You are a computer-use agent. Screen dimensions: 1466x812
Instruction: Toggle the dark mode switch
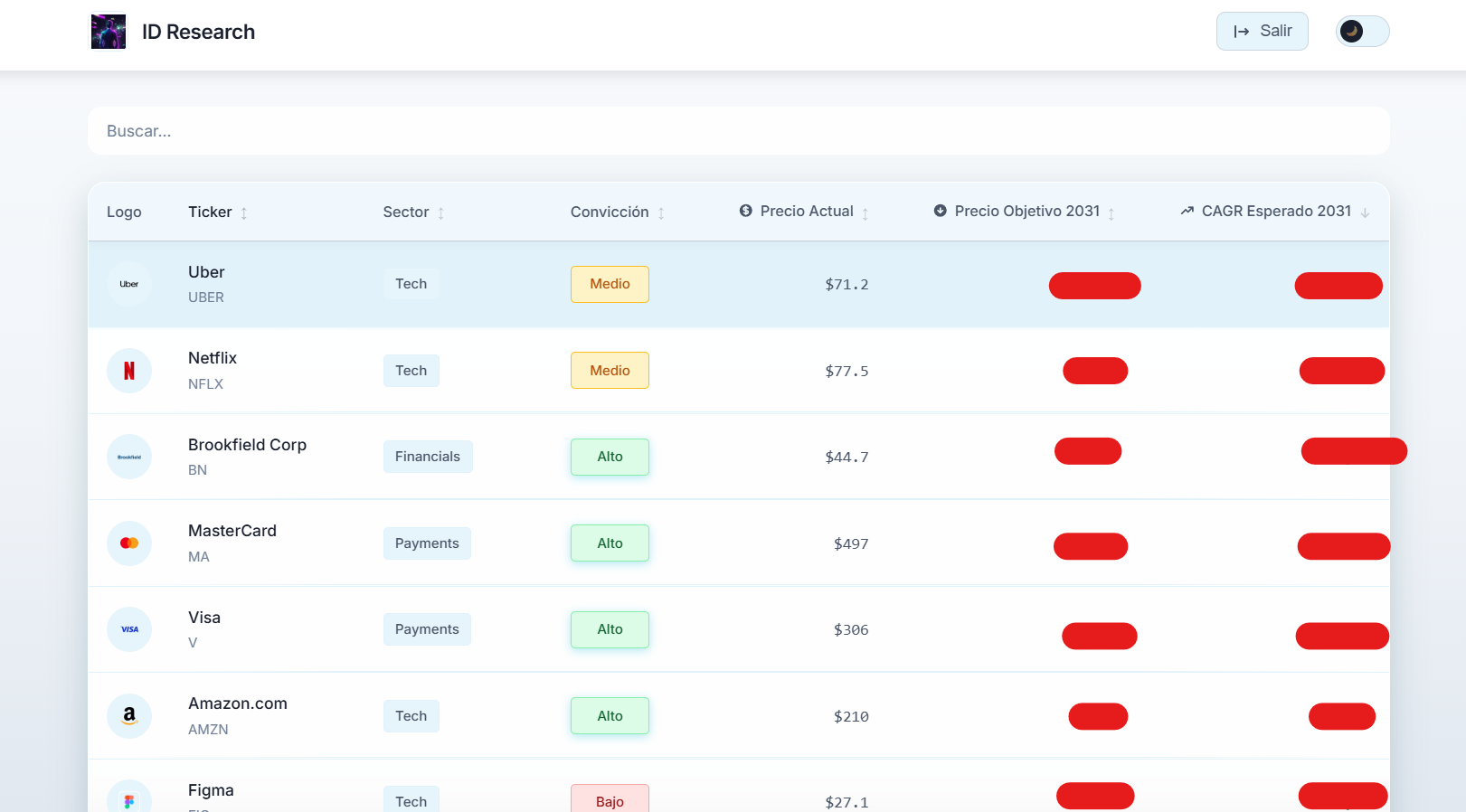[x=1362, y=31]
